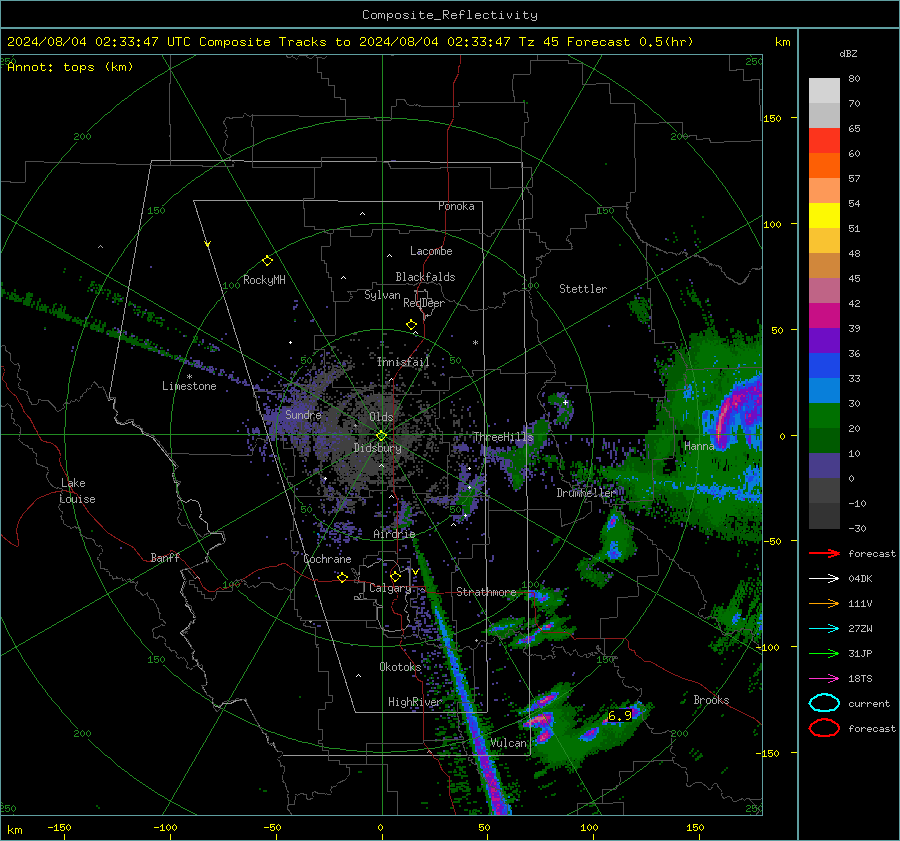Click the HighRiver city label
Image resolution: width=900 pixels, height=841 pixels.
click(x=415, y=702)
